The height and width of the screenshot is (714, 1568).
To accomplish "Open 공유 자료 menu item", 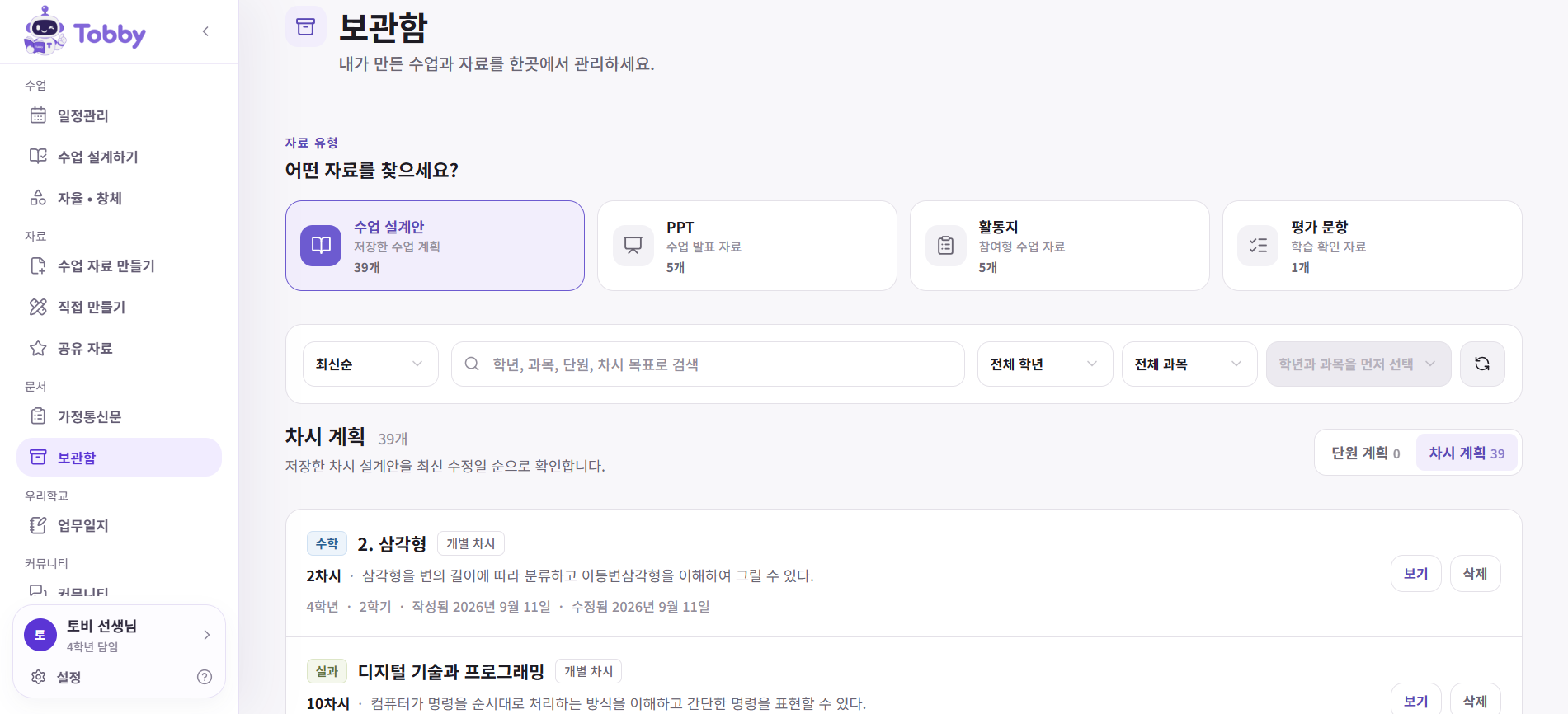I will coord(120,348).
